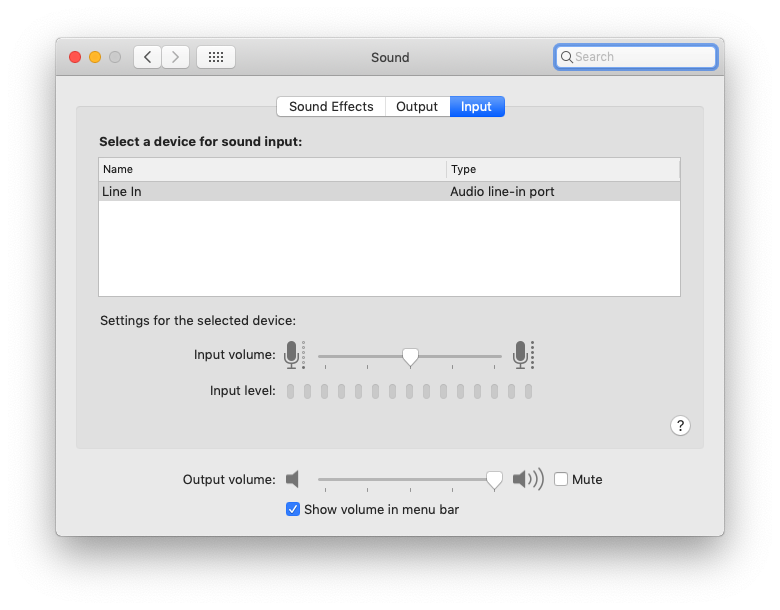780x610 pixels.
Task: Sort devices by the Name column header
Action: click(272, 169)
